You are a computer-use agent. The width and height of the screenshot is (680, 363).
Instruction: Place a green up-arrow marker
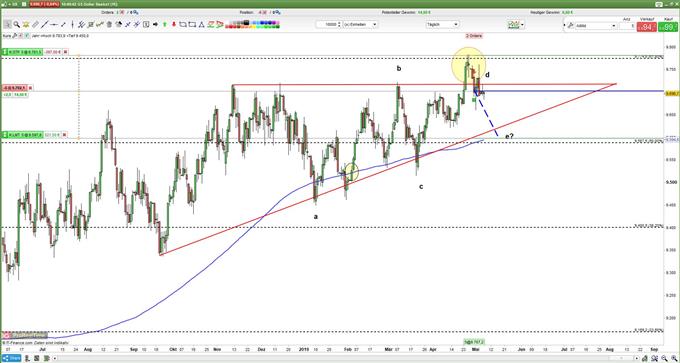[165, 25]
